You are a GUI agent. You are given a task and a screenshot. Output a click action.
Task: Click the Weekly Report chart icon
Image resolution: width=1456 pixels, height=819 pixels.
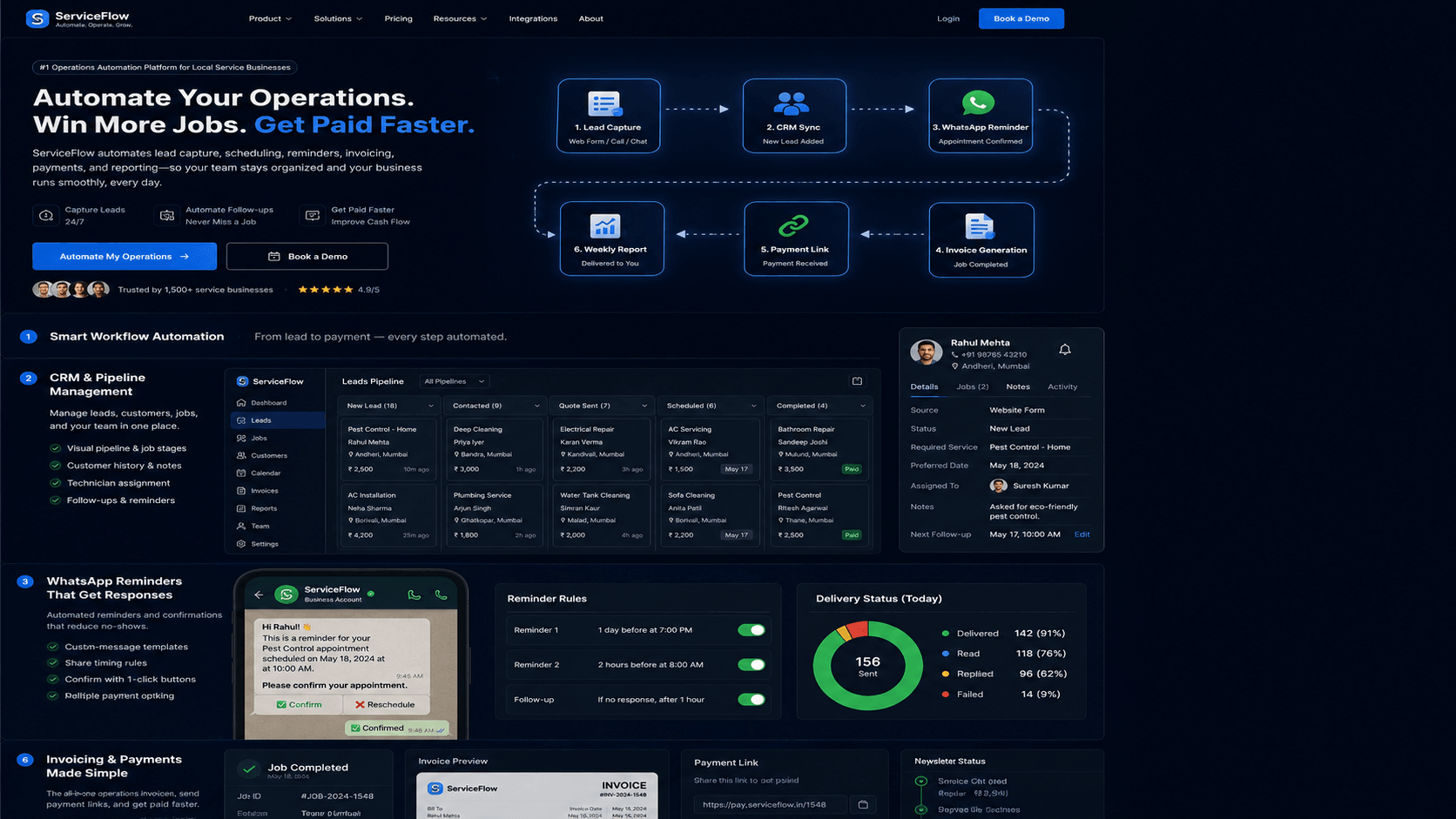[604, 226]
